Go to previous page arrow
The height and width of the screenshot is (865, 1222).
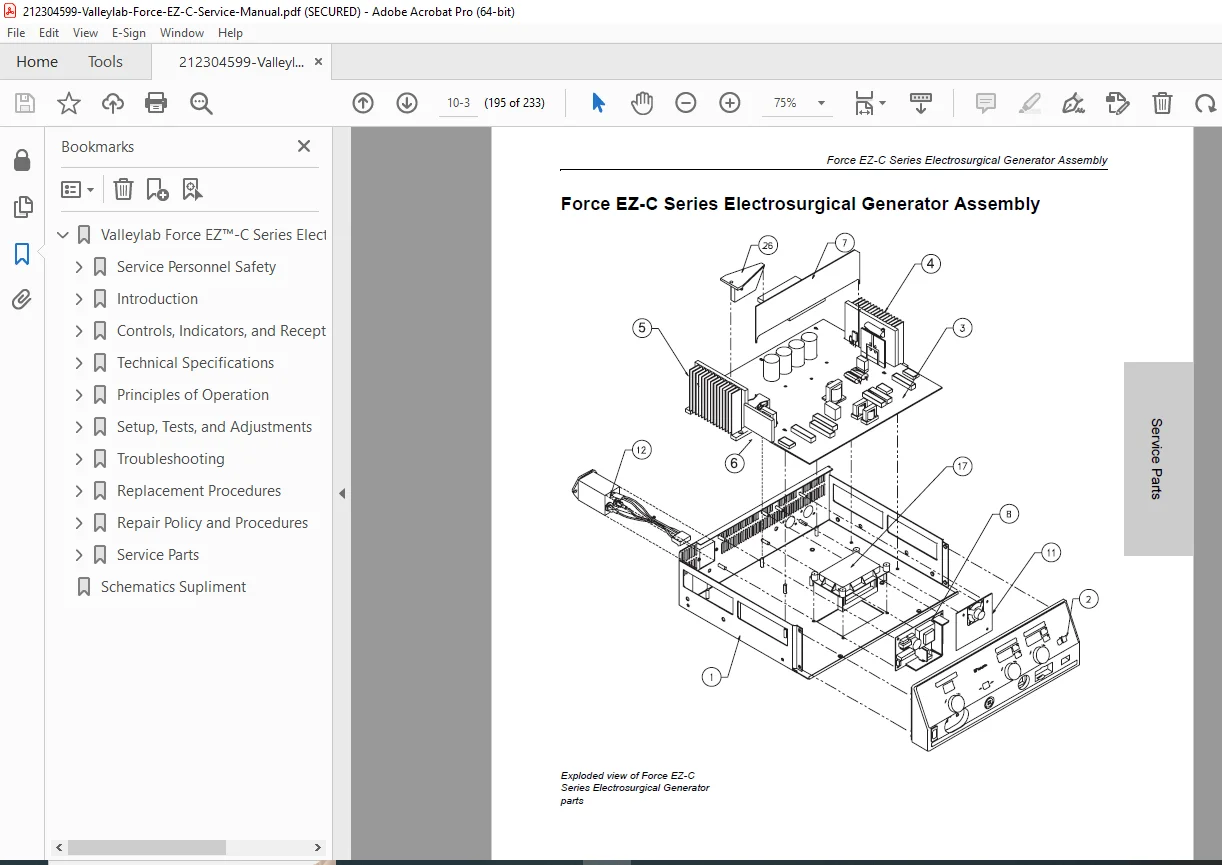tap(363, 103)
